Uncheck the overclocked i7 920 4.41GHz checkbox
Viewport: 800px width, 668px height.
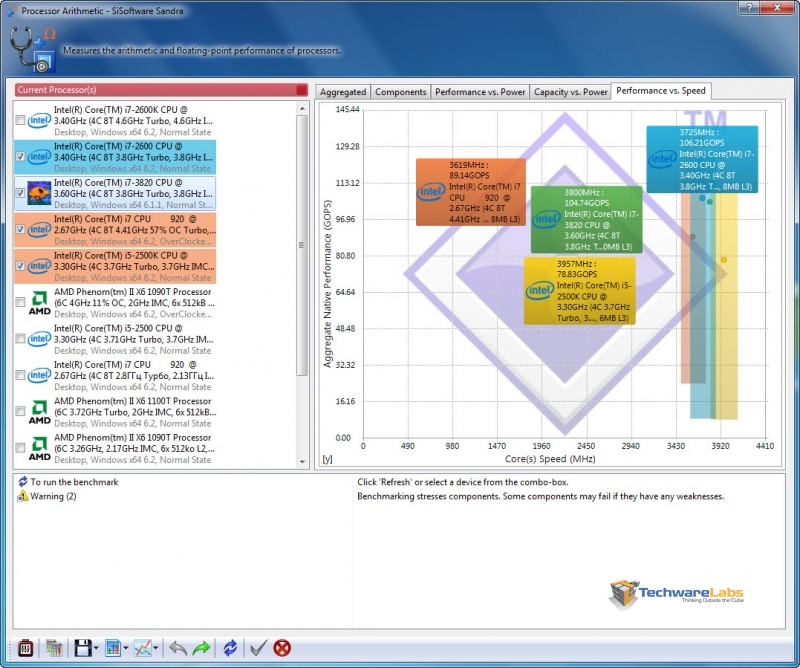(20, 230)
